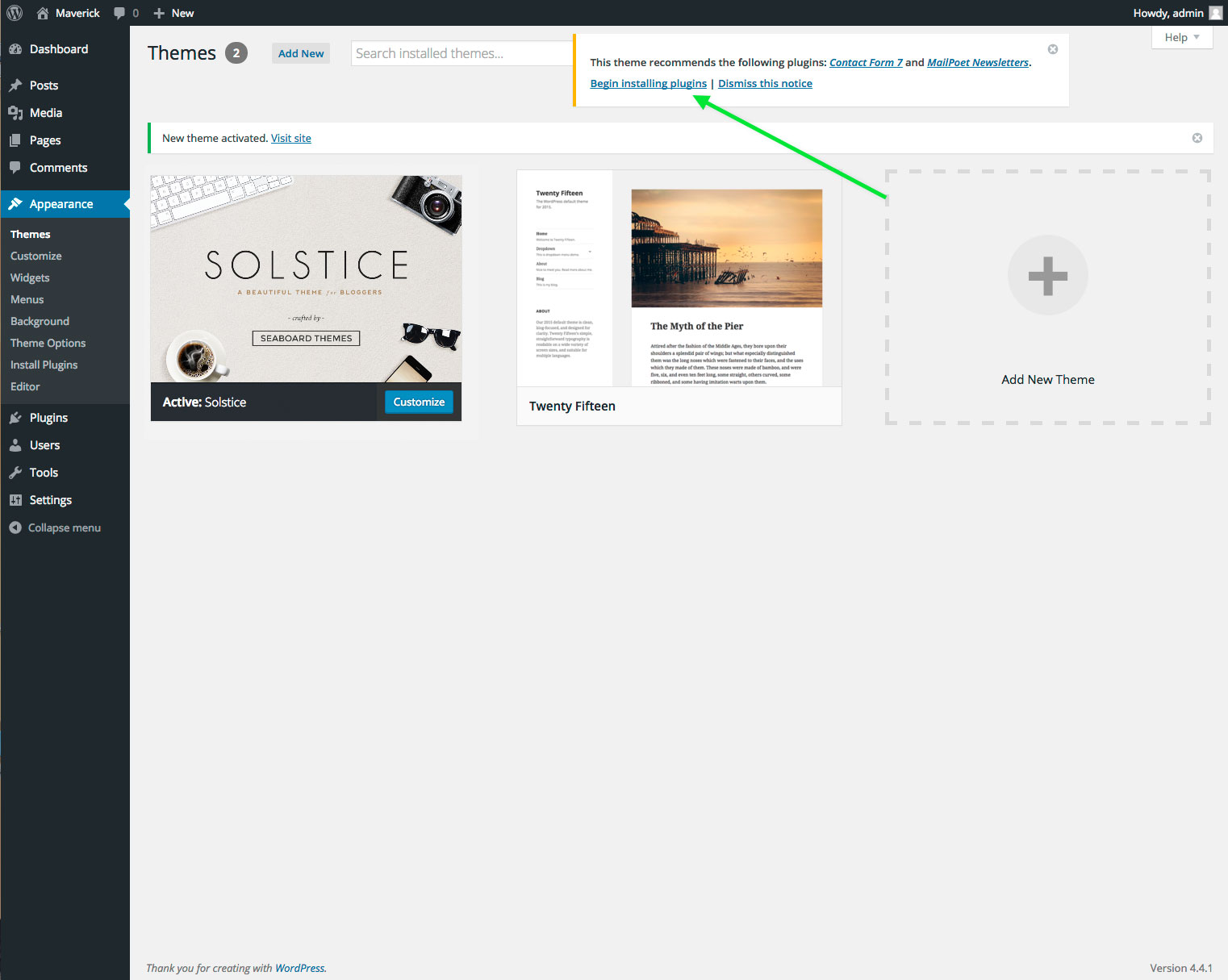Click the Twenty Fifteen theme name bar
The width and height of the screenshot is (1228, 980).
tap(679, 407)
